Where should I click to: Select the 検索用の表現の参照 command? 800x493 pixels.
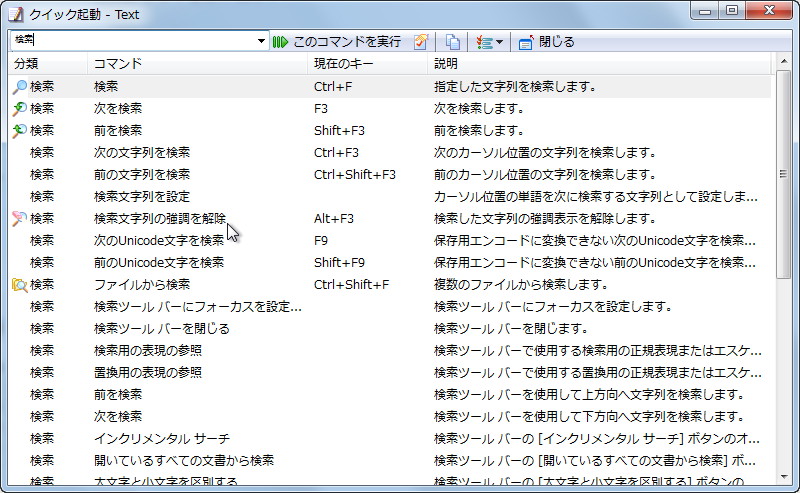[x=148, y=350]
